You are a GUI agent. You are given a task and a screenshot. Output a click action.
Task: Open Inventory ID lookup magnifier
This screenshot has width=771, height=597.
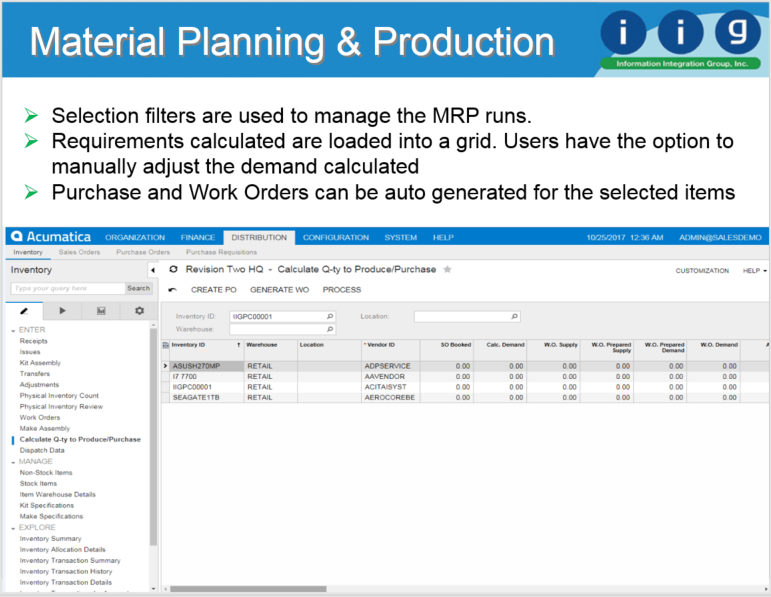point(330,317)
